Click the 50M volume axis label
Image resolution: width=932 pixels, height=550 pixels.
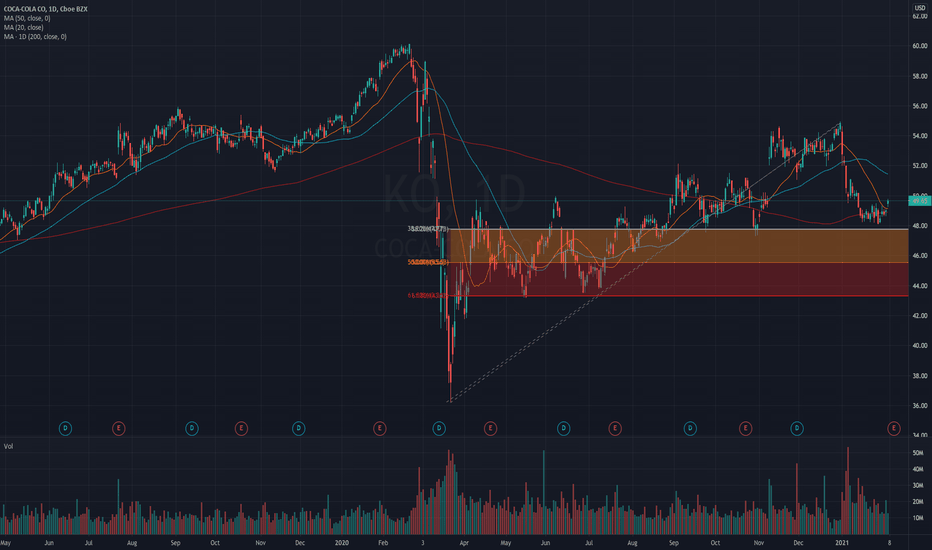point(918,453)
